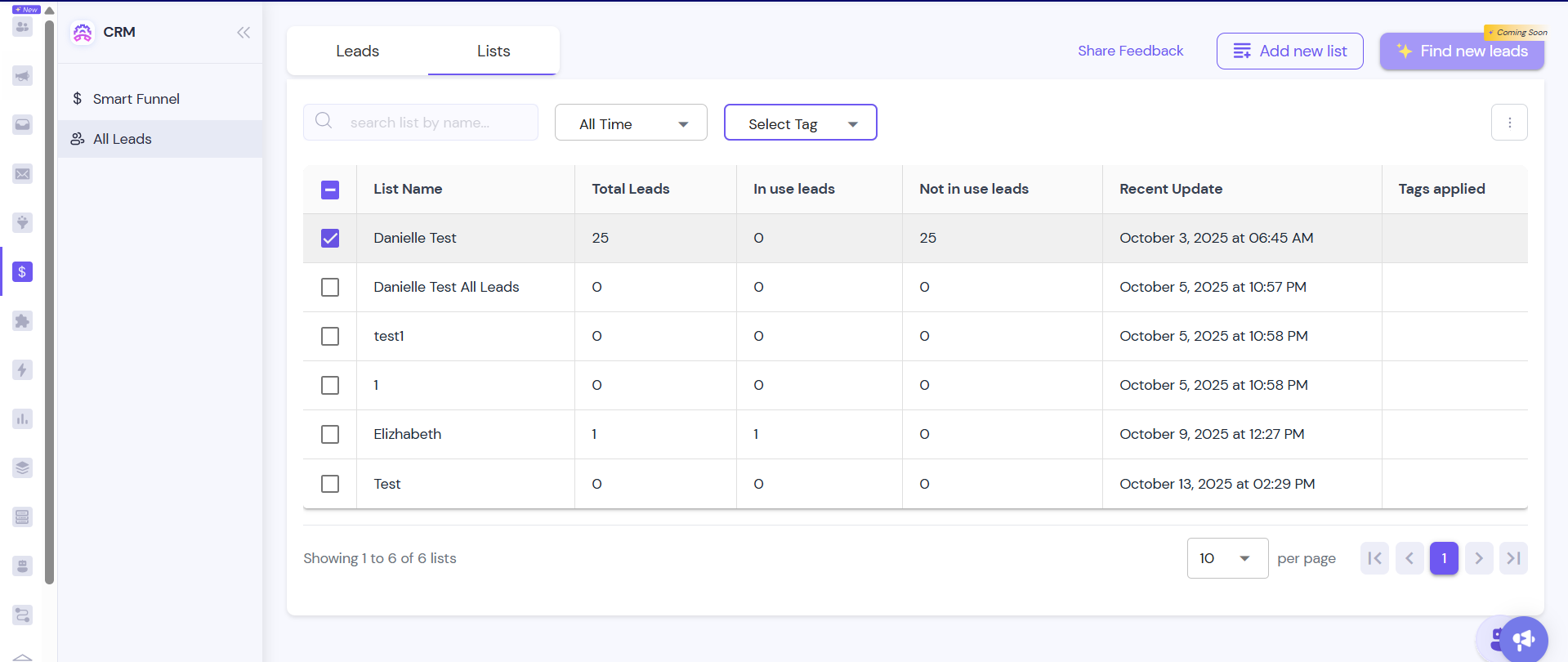
Task: Open Smart Funnel in the CRM menu
Action: coord(136,99)
